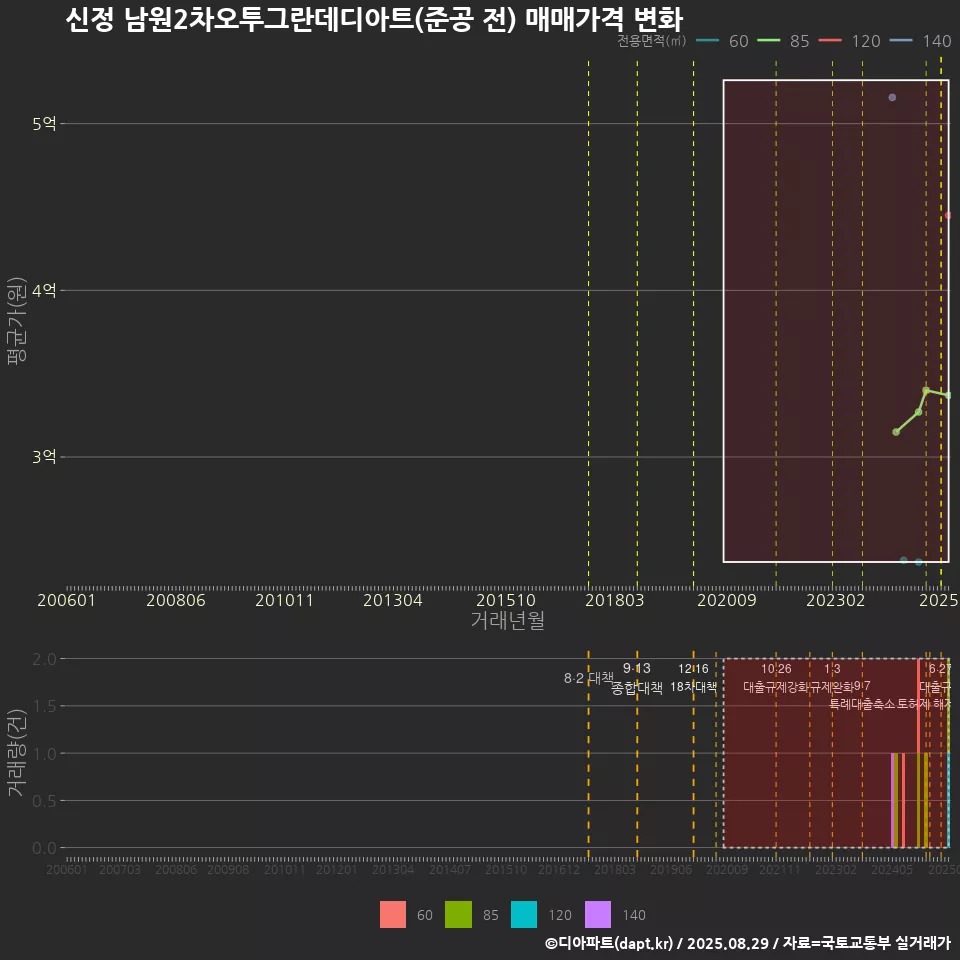Click '200908' on the volume chart date axis
The image size is (960, 960).
point(228,869)
